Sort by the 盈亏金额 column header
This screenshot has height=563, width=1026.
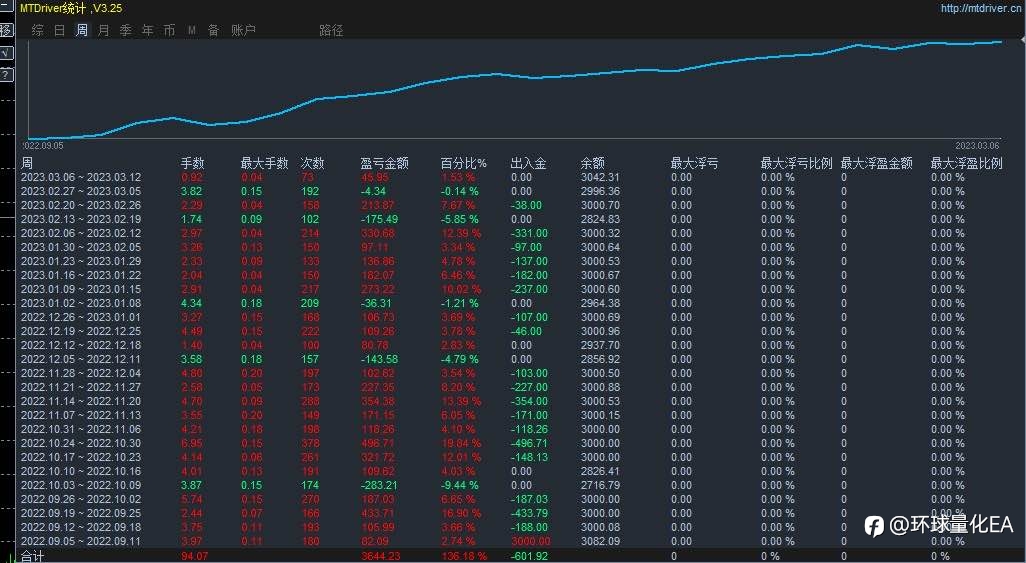tap(384, 163)
